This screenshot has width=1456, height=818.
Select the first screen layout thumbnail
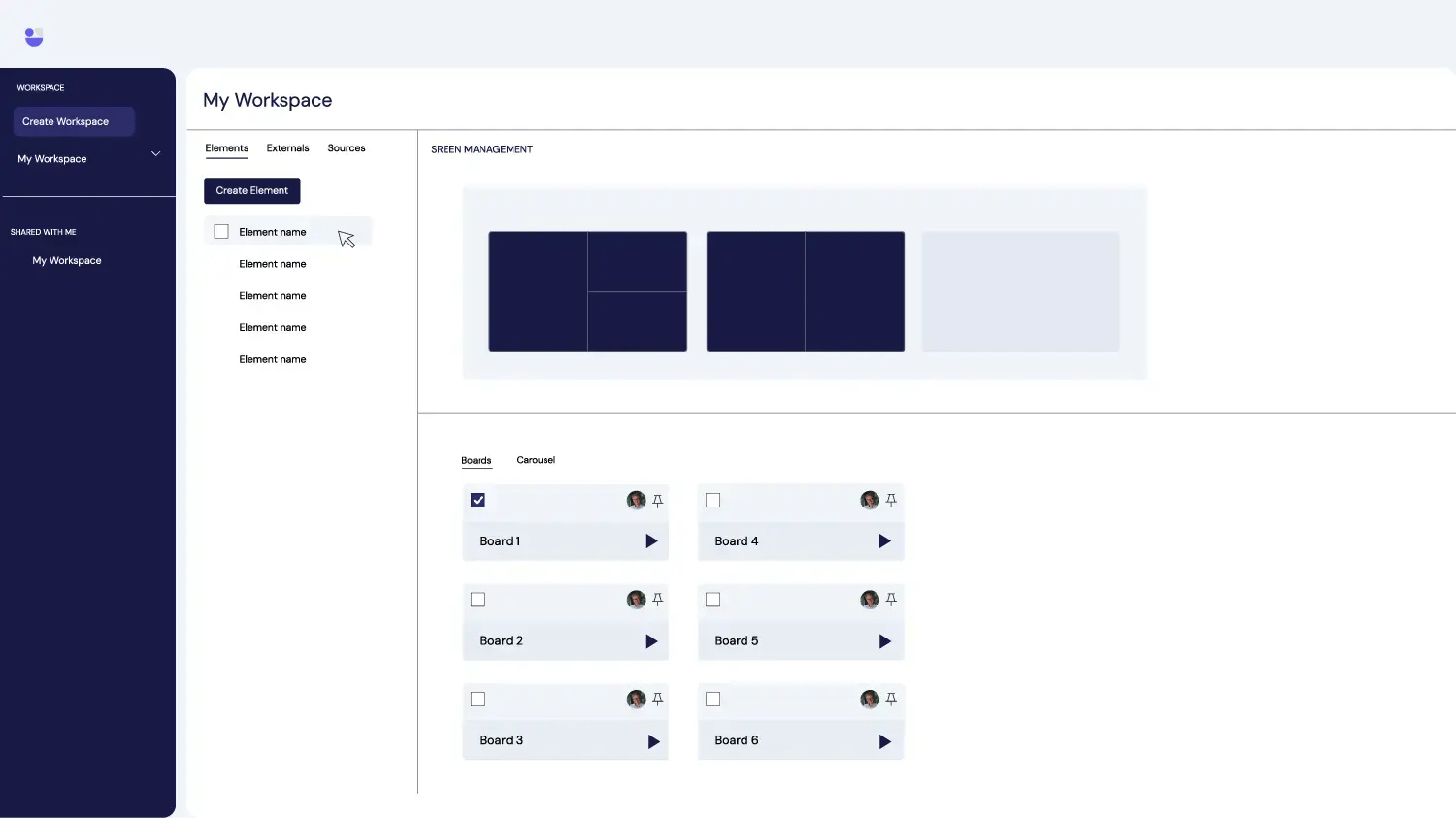coord(587,291)
